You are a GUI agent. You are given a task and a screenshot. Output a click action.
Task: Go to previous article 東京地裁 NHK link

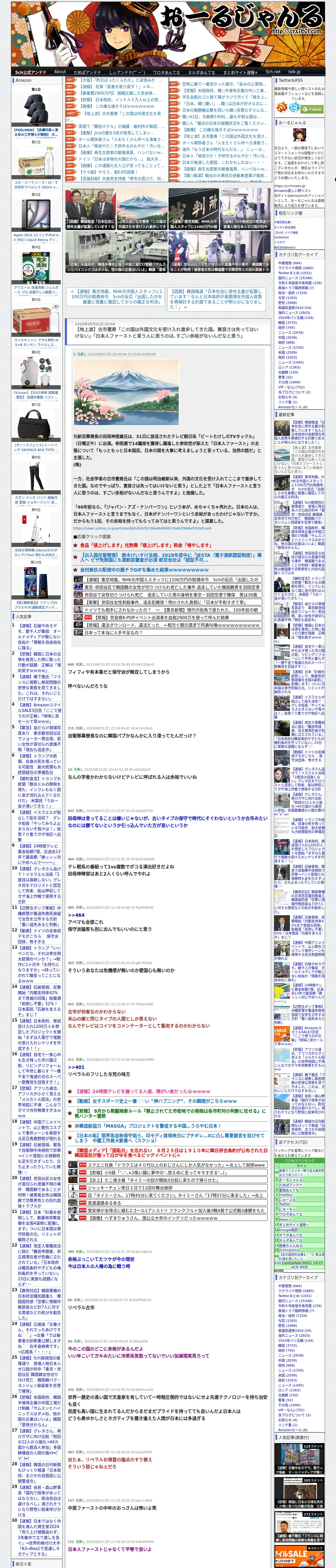click(115, 296)
